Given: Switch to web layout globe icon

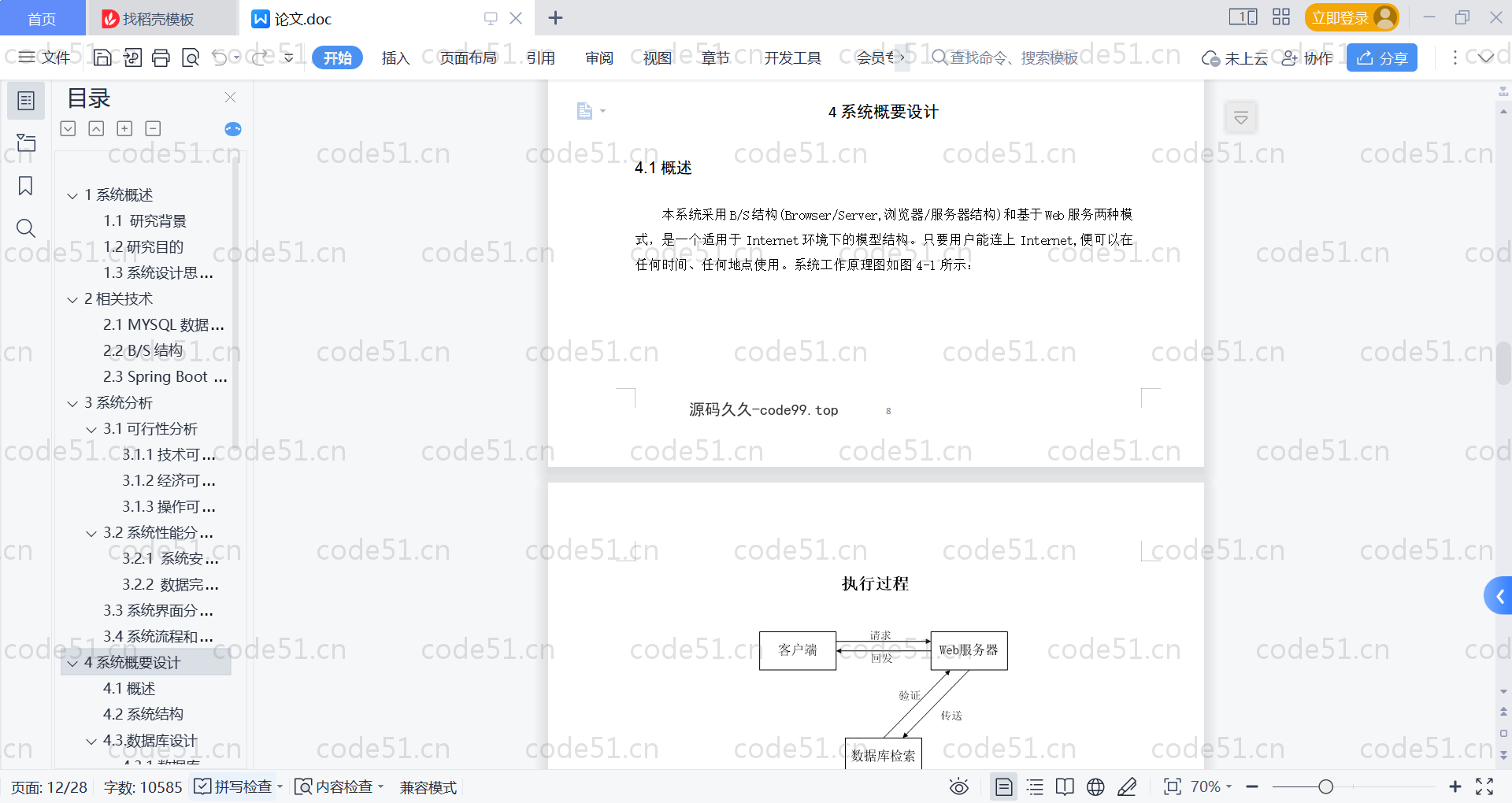Looking at the screenshot, I should pyautogui.click(x=1095, y=786).
